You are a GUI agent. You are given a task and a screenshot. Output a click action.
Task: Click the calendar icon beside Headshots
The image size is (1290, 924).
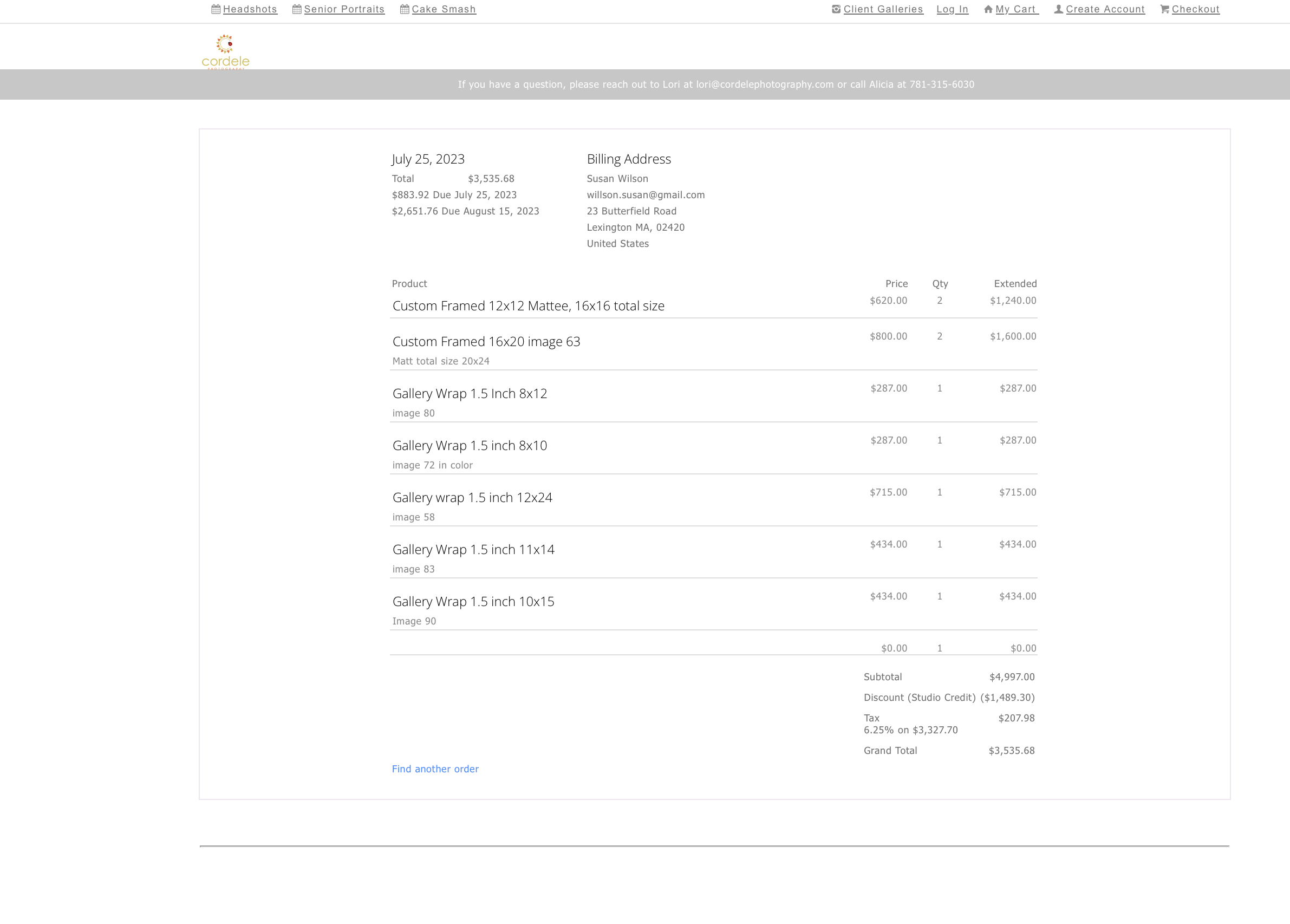tap(216, 9)
